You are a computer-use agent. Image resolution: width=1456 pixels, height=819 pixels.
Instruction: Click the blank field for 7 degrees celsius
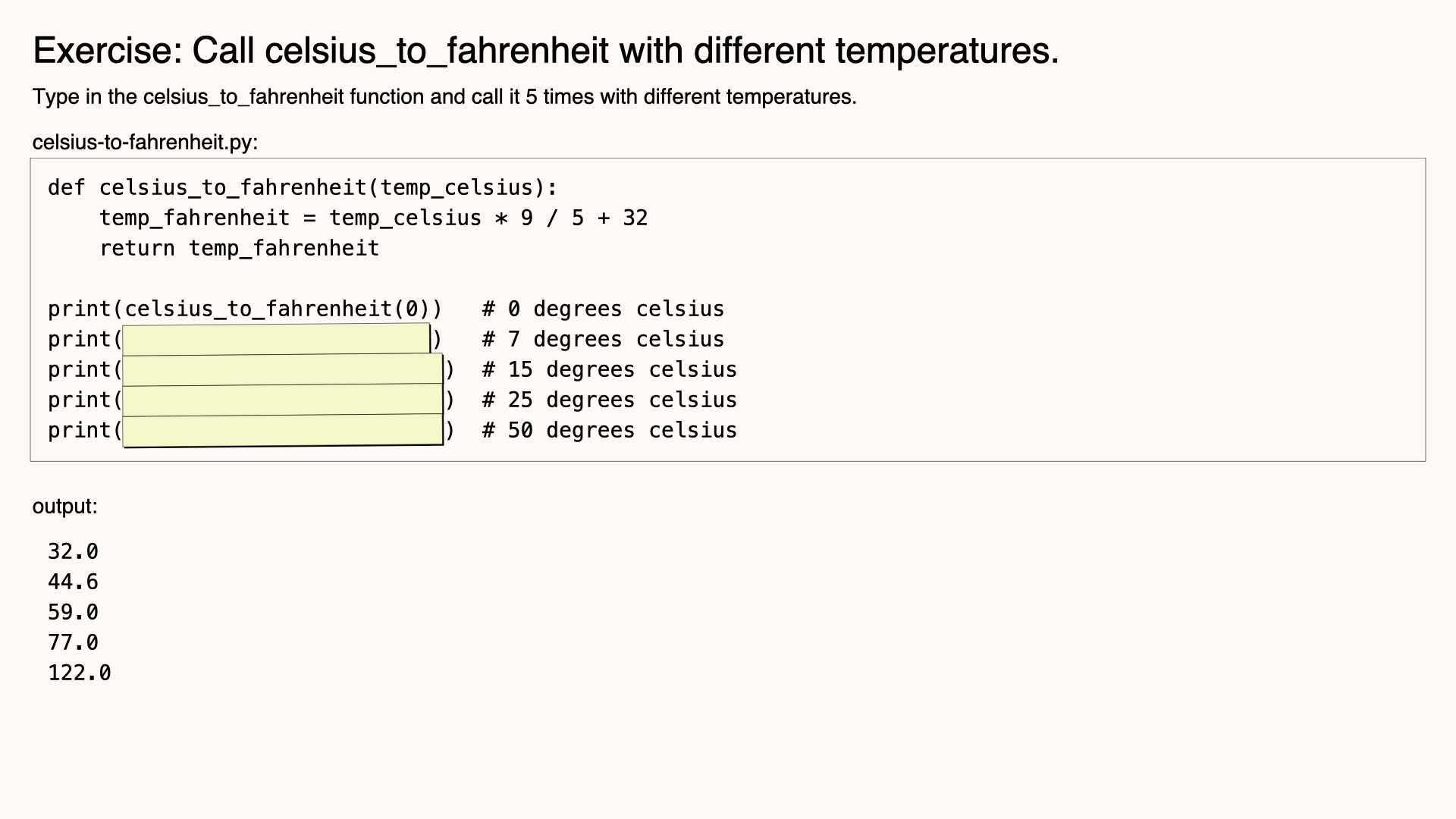tap(277, 339)
